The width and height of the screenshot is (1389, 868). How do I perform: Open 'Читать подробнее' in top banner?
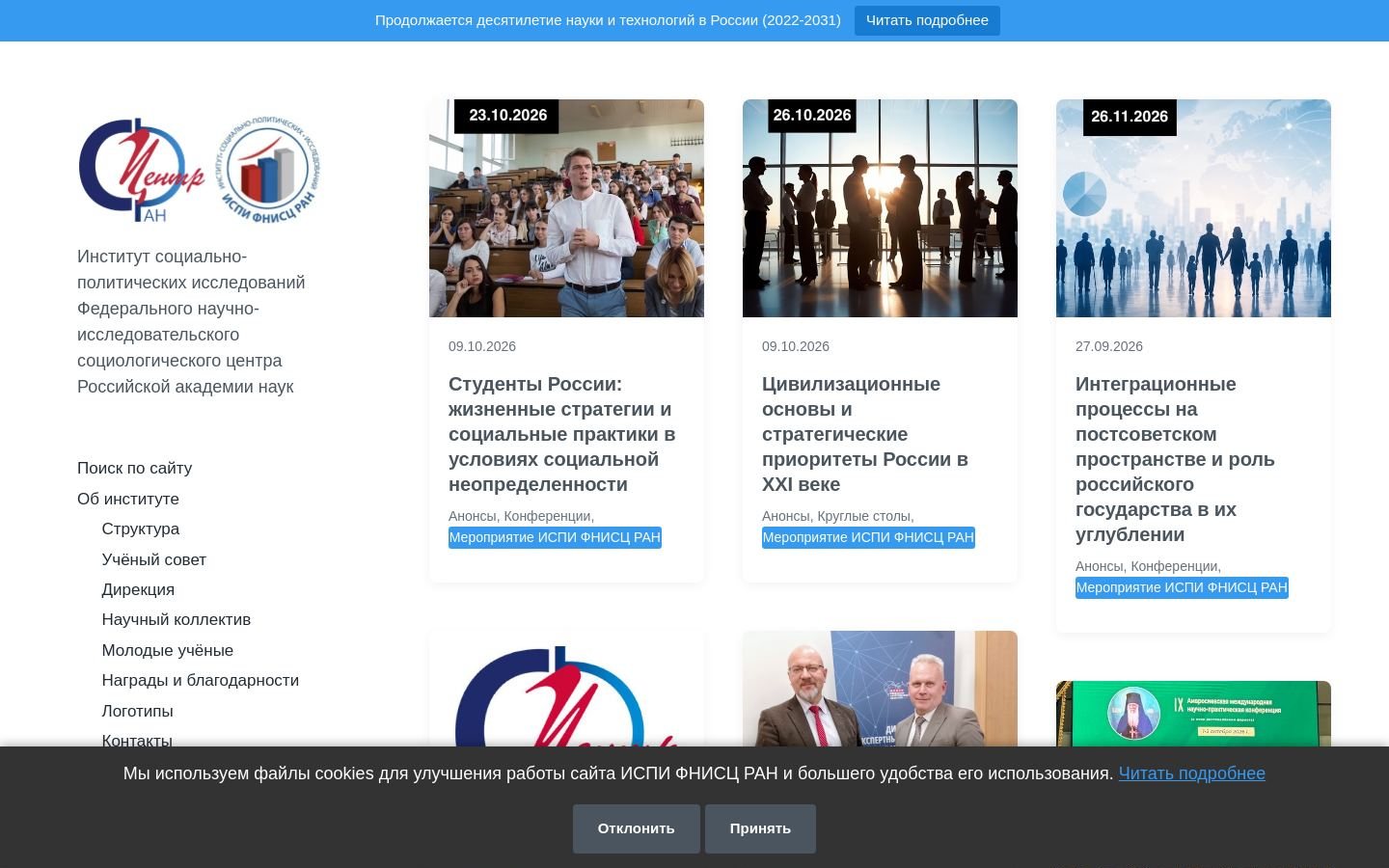coord(927,20)
